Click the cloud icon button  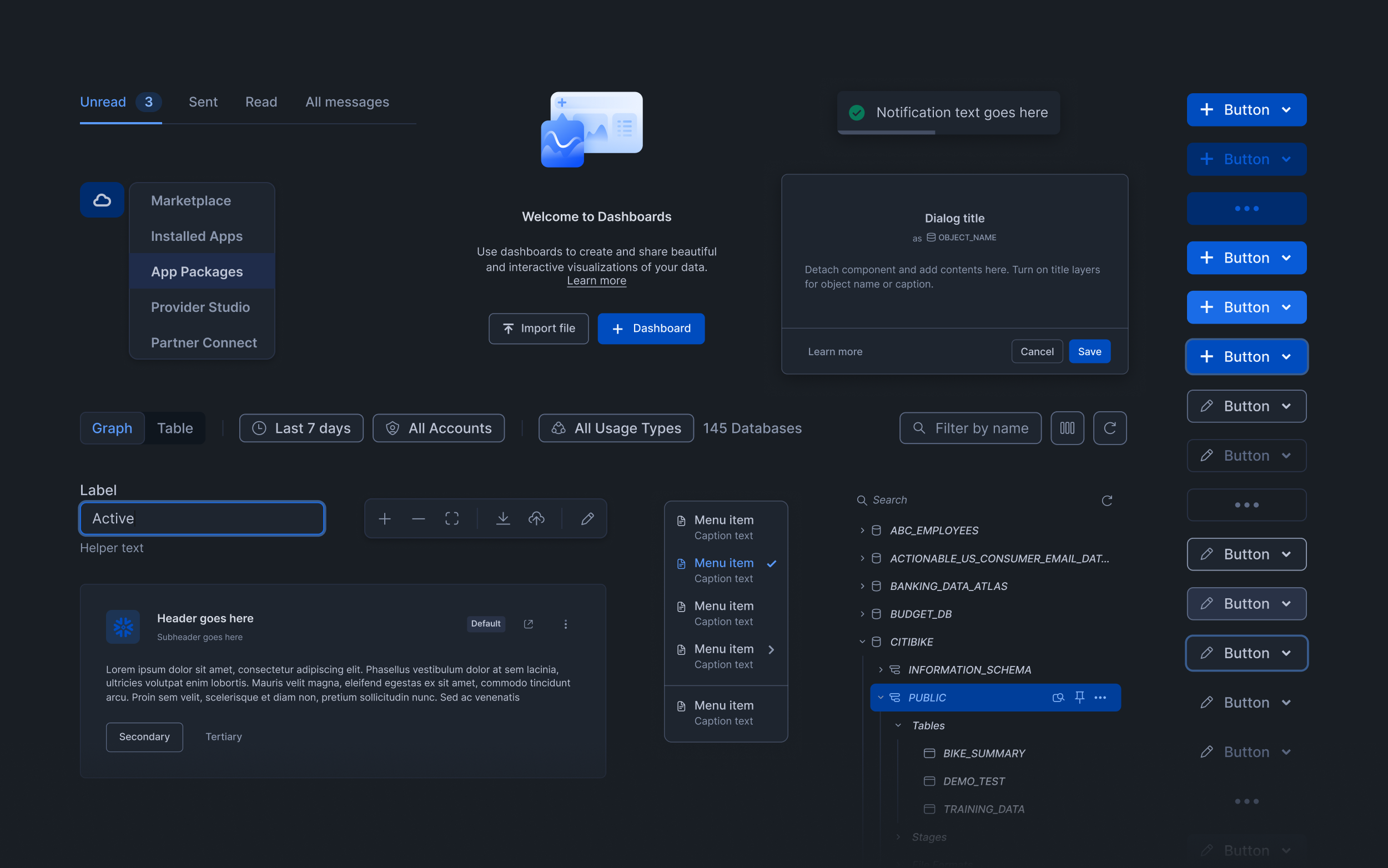(102, 200)
